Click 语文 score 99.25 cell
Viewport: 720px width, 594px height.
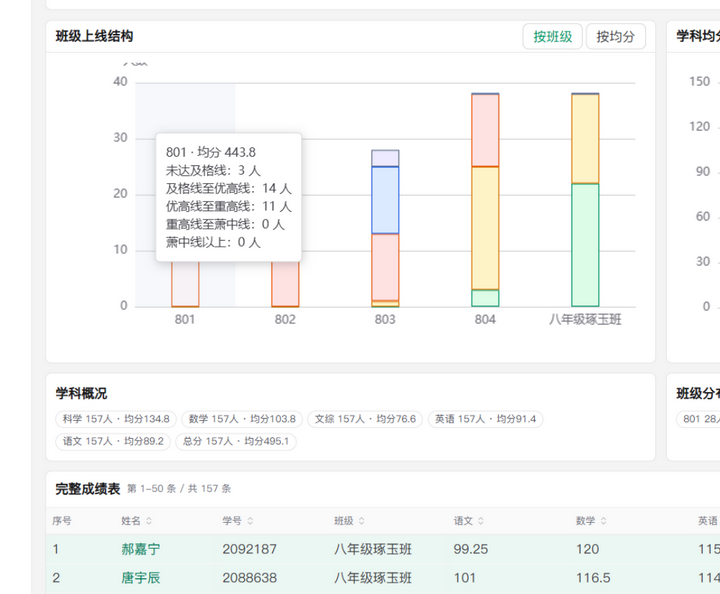pyautogui.click(x=471, y=549)
